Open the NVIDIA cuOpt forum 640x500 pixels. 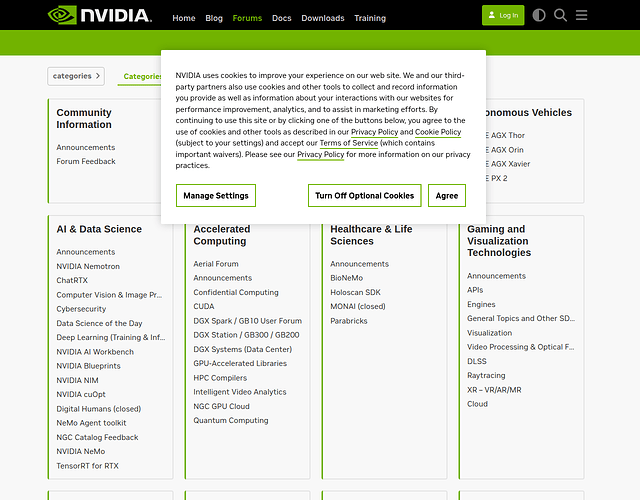pyautogui.click(x=81, y=394)
